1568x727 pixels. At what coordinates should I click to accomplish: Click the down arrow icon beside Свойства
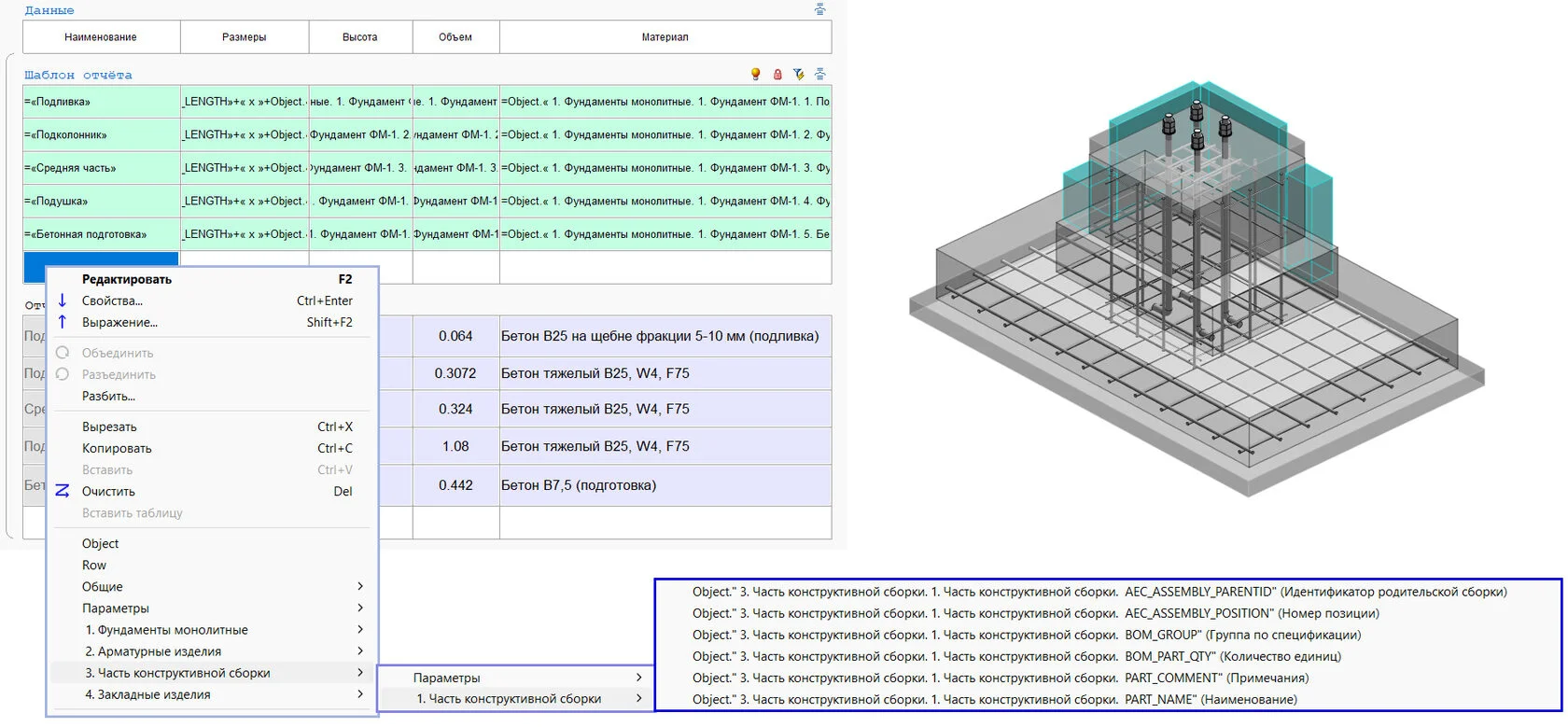tap(63, 301)
